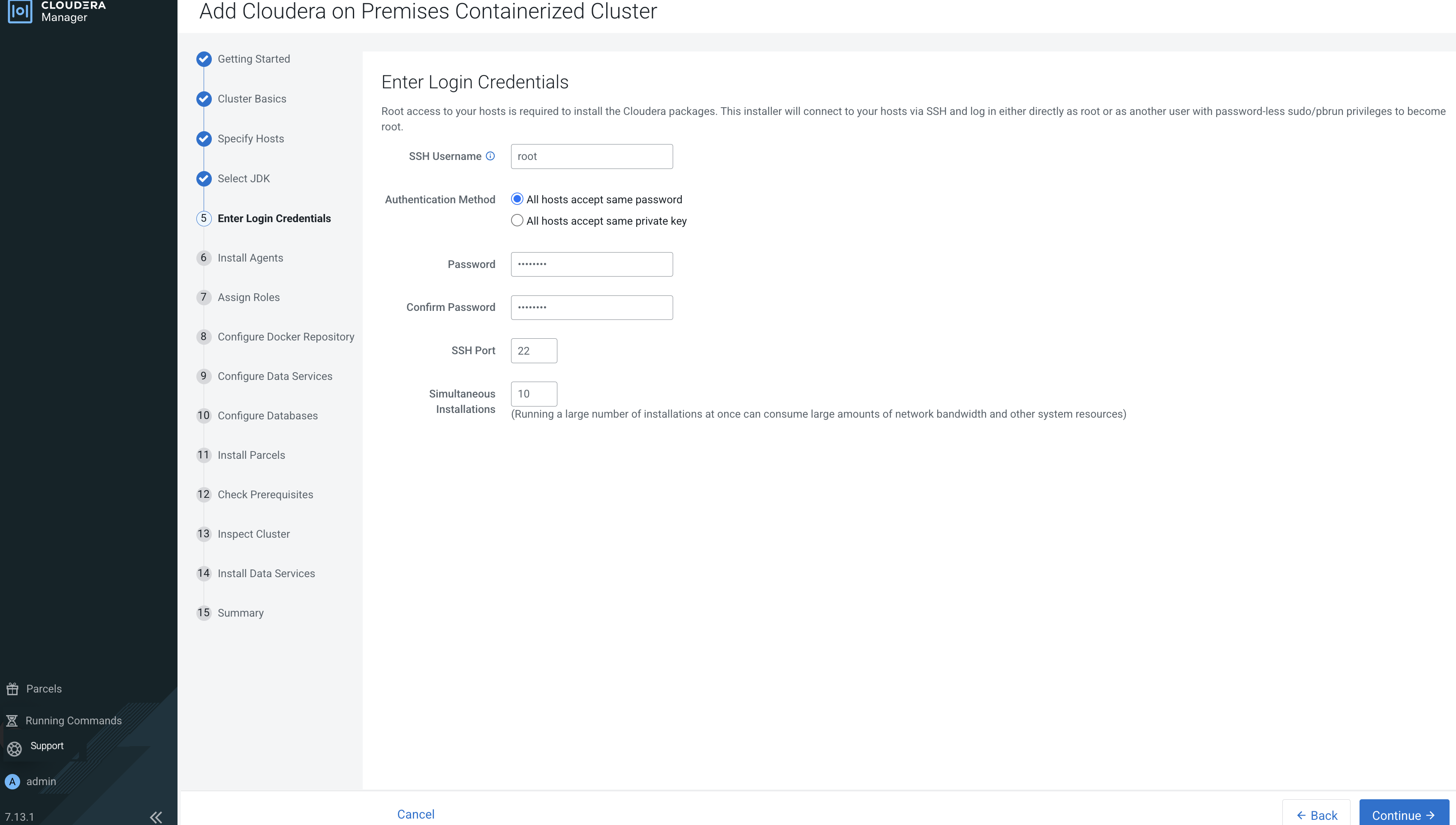
Task: Click the Simultaneous Installations number field
Action: click(x=534, y=394)
